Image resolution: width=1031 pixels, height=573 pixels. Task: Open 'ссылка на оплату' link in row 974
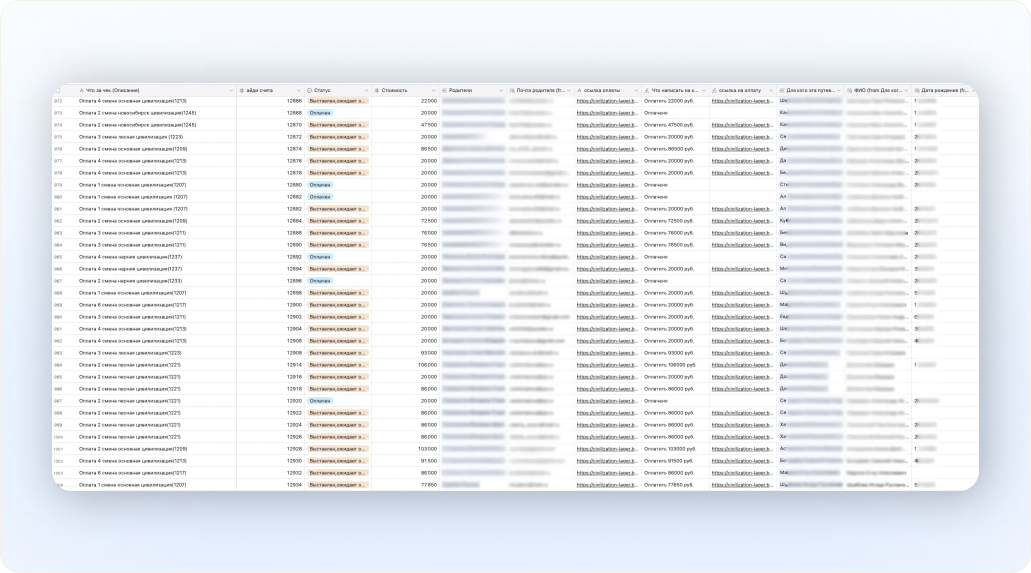(x=742, y=125)
